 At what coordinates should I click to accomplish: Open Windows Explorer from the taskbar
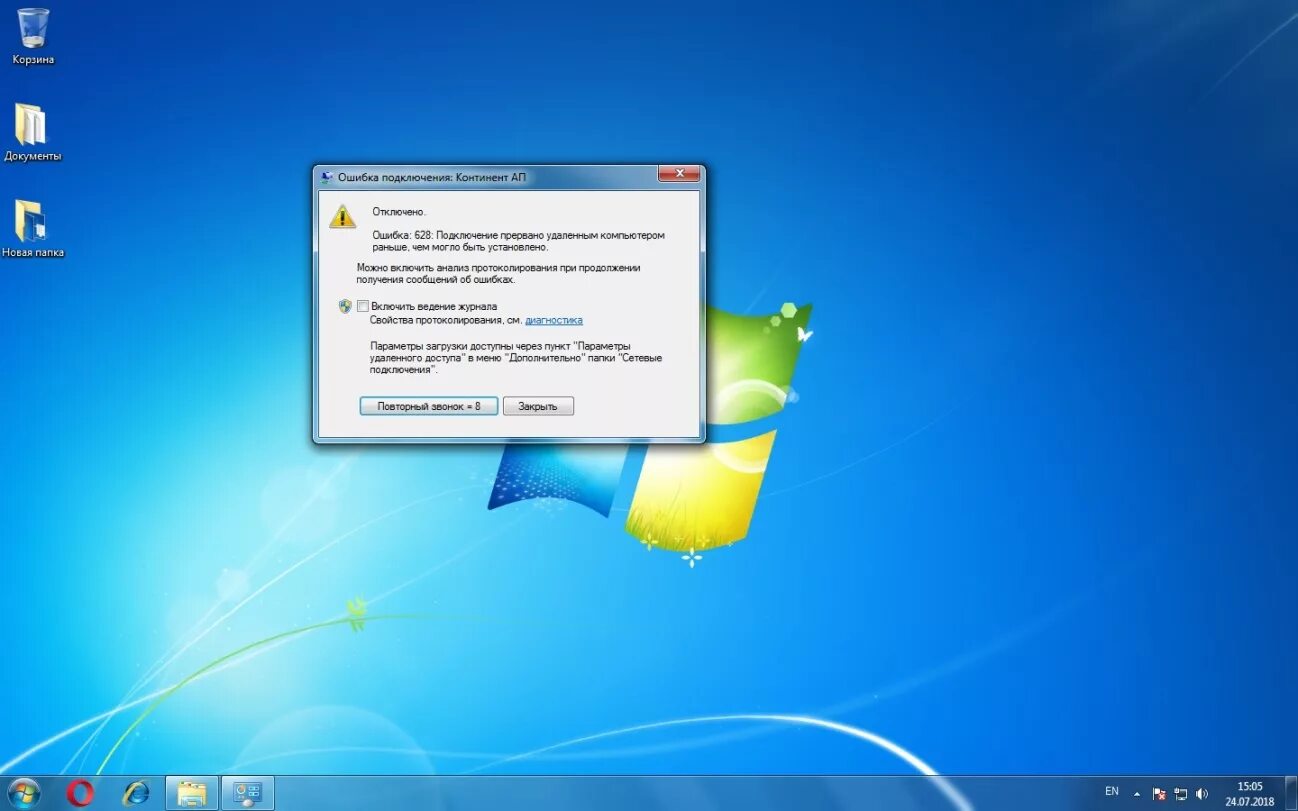point(191,793)
